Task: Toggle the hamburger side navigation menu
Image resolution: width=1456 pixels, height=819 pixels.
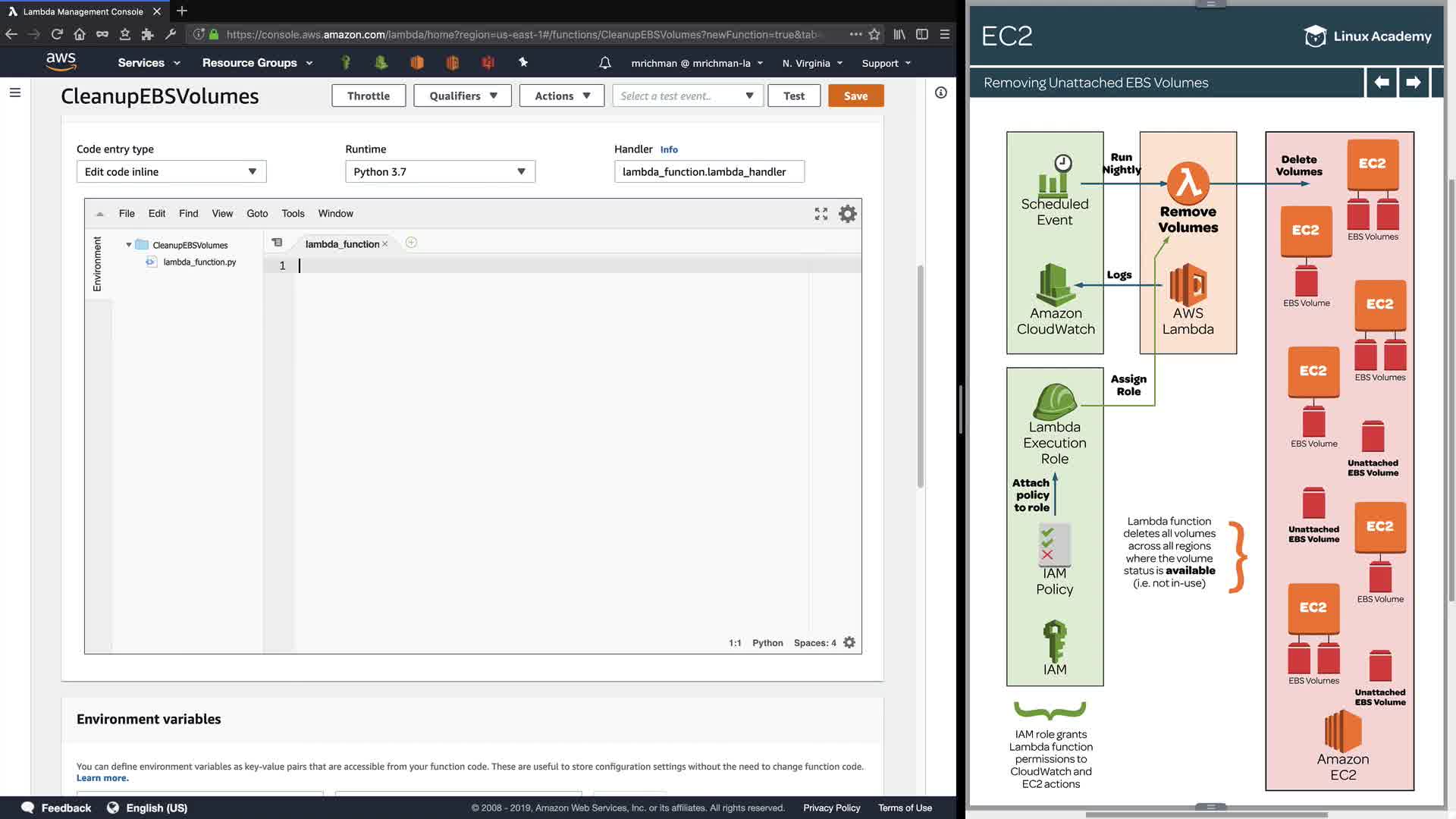Action: (x=15, y=93)
